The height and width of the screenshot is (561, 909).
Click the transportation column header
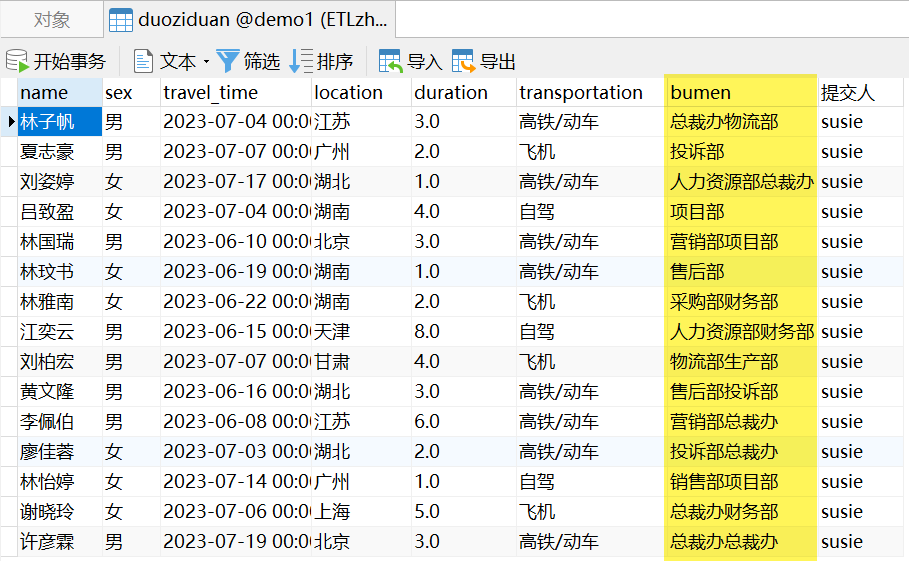point(581,93)
